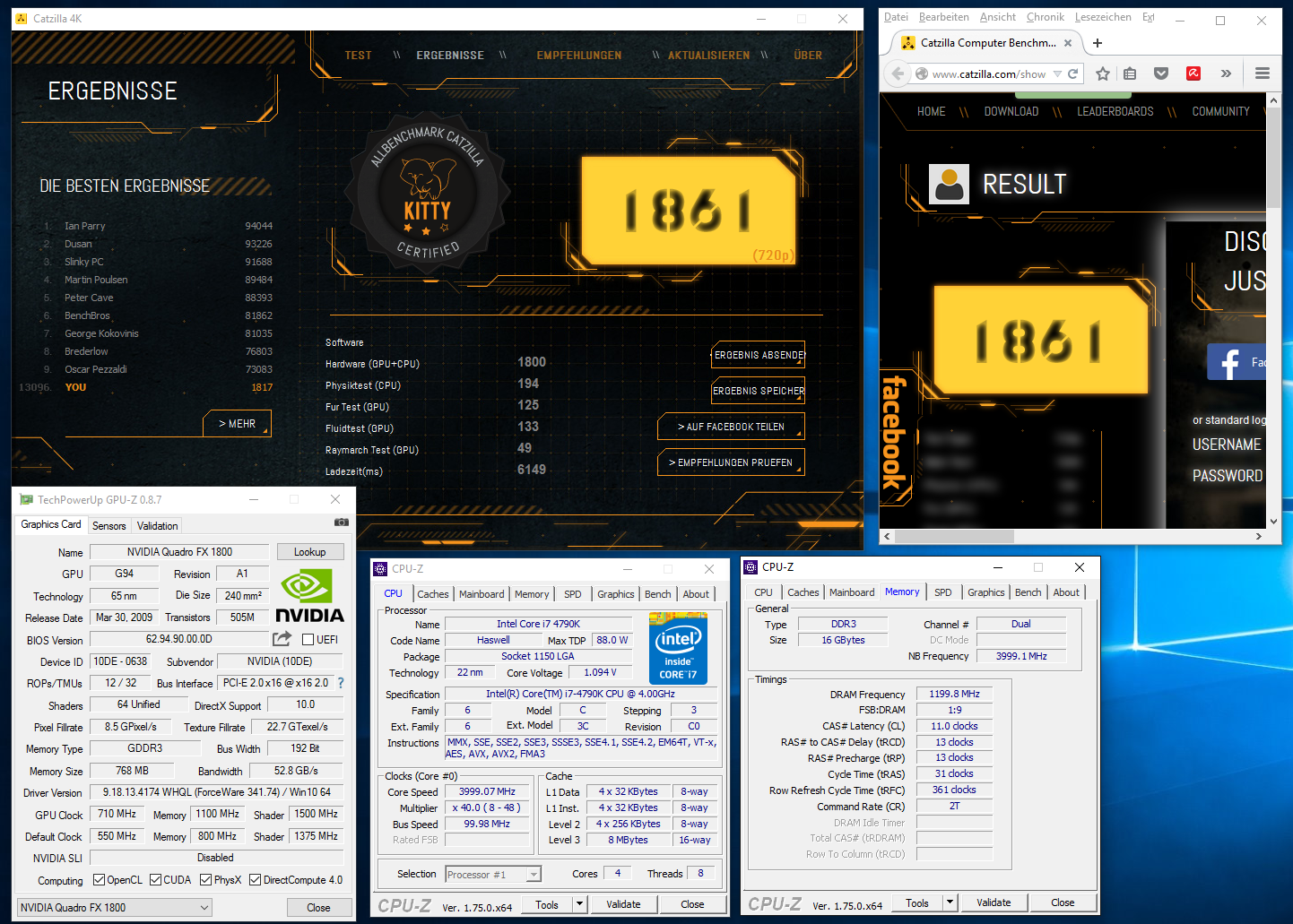Toggle the CUDA checkbox
1293x924 pixels.
pyautogui.click(x=156, y=880)
